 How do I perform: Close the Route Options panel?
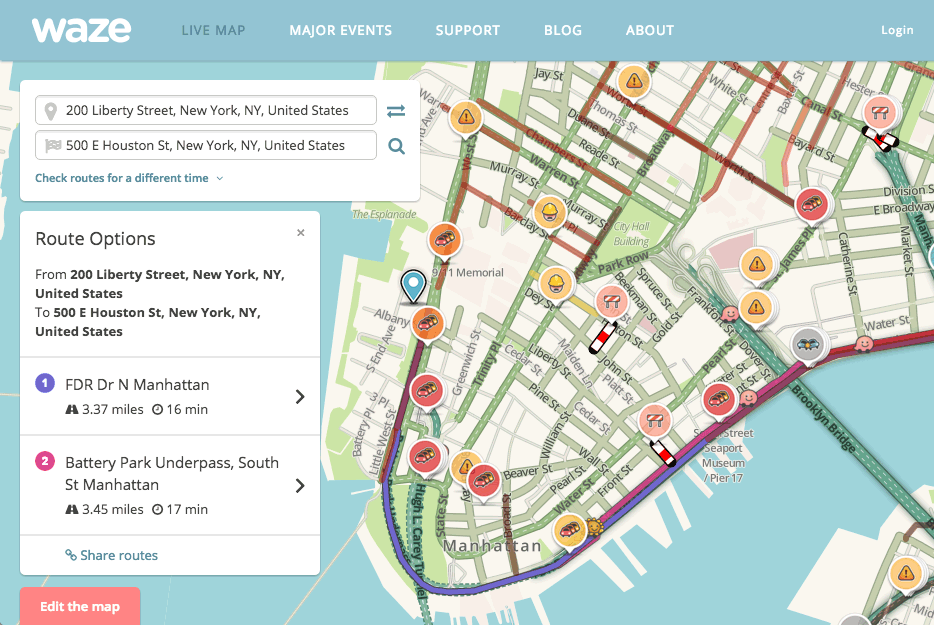coord(301,233)
